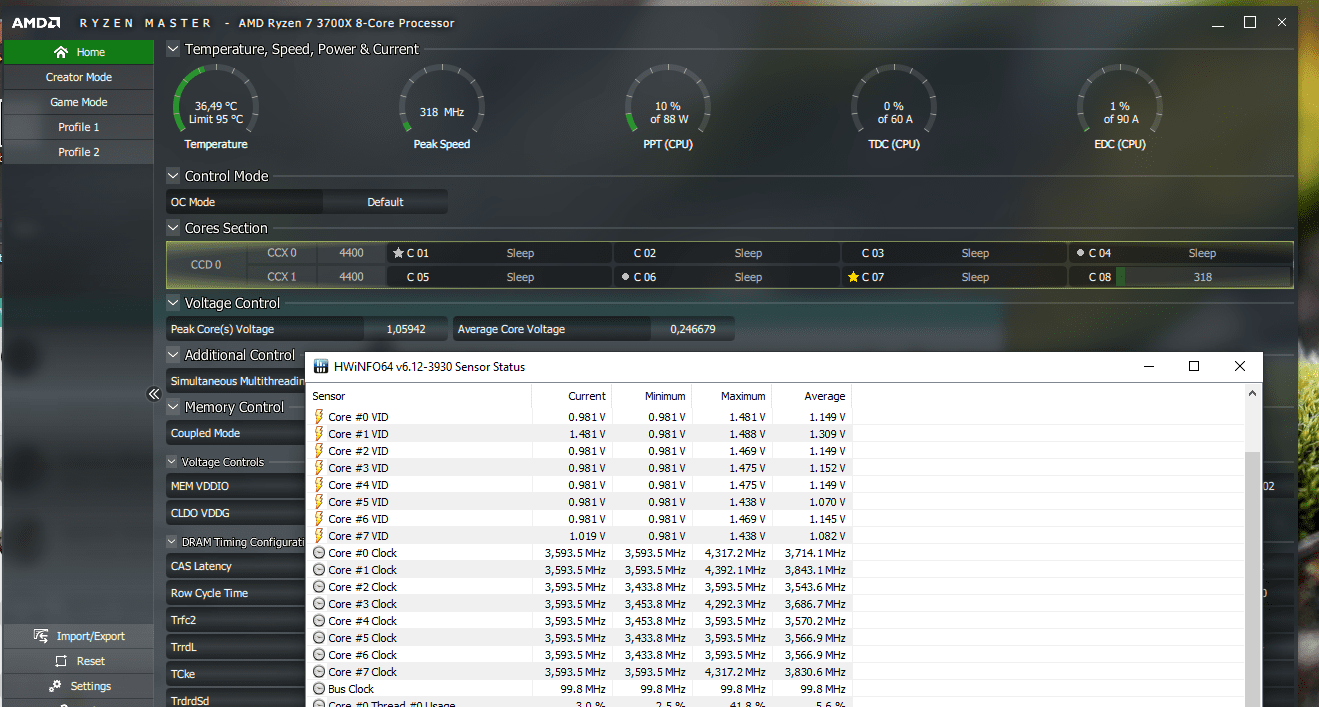Click the Coupled Mode label
Image resolution: width=1319 pixels, height=707 pixels.
point(205,433)
